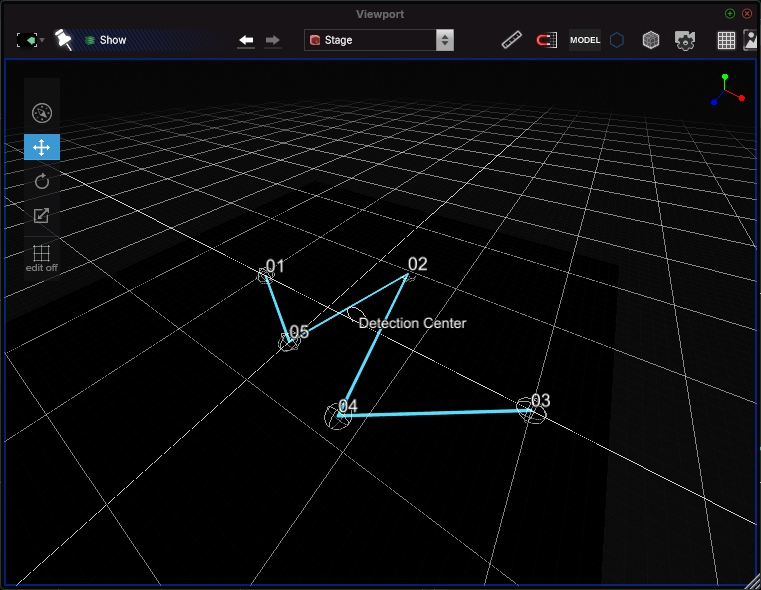Open the ruler measurement tool
Screen dimensions: 761x590
[x=512, y=40]
